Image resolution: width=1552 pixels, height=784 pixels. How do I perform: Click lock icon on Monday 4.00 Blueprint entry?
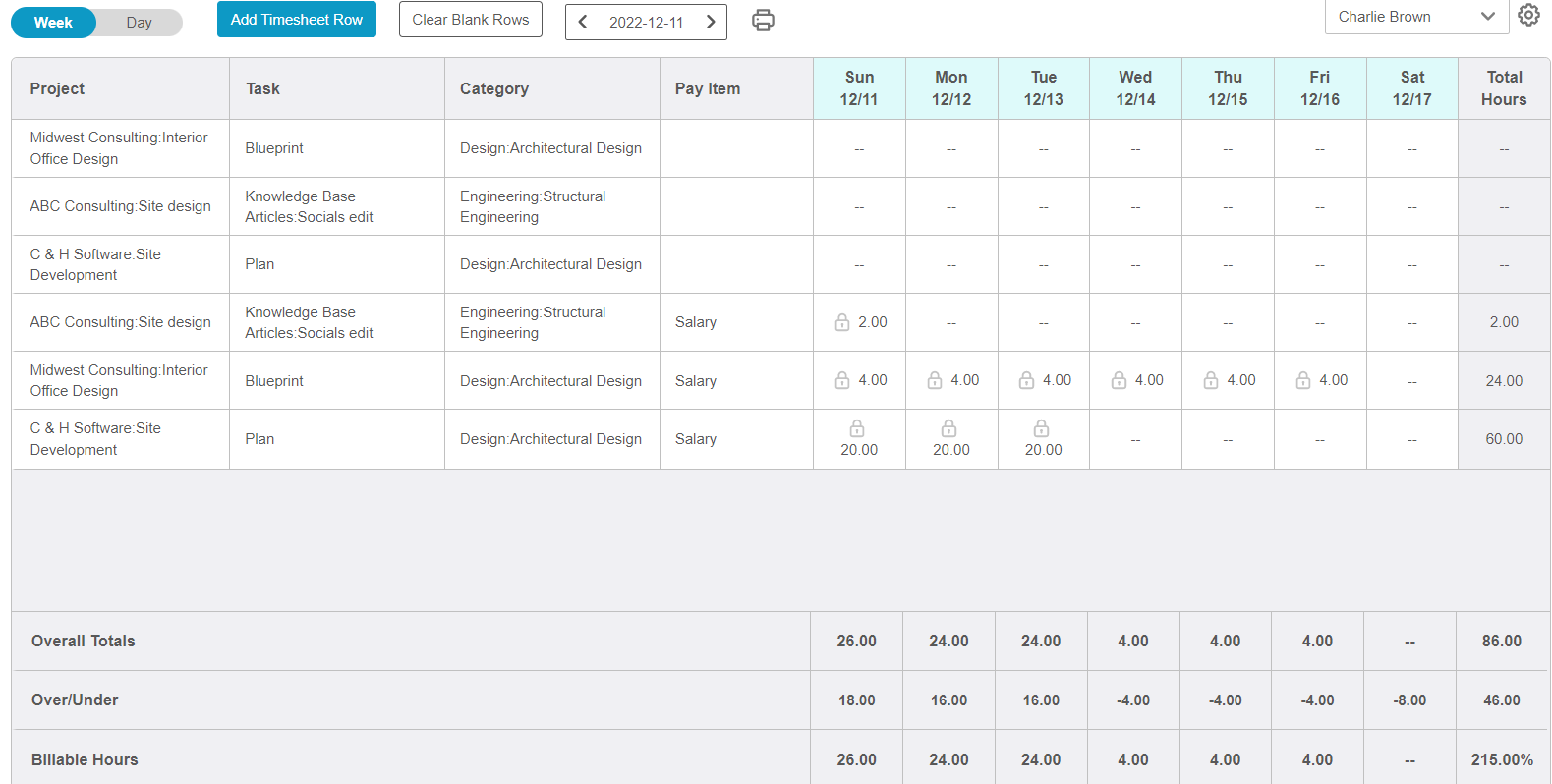[935, 380]
